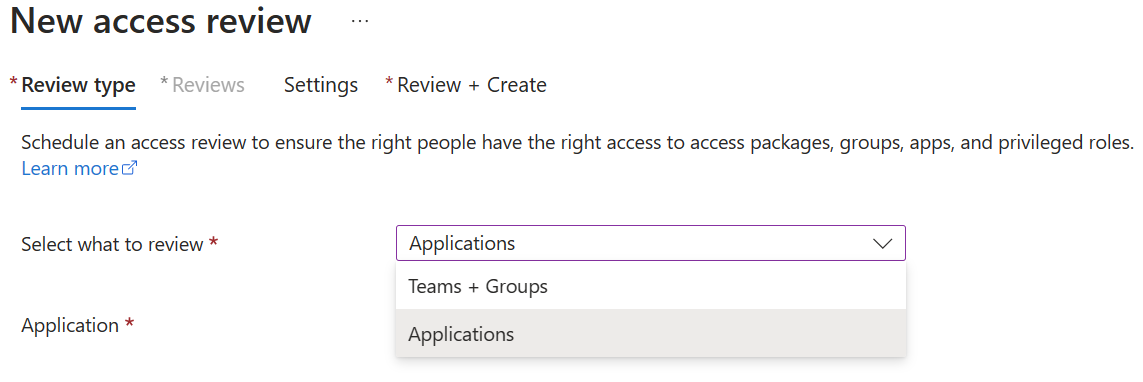Choose Applications from the dropdown list

coord(651,334)
